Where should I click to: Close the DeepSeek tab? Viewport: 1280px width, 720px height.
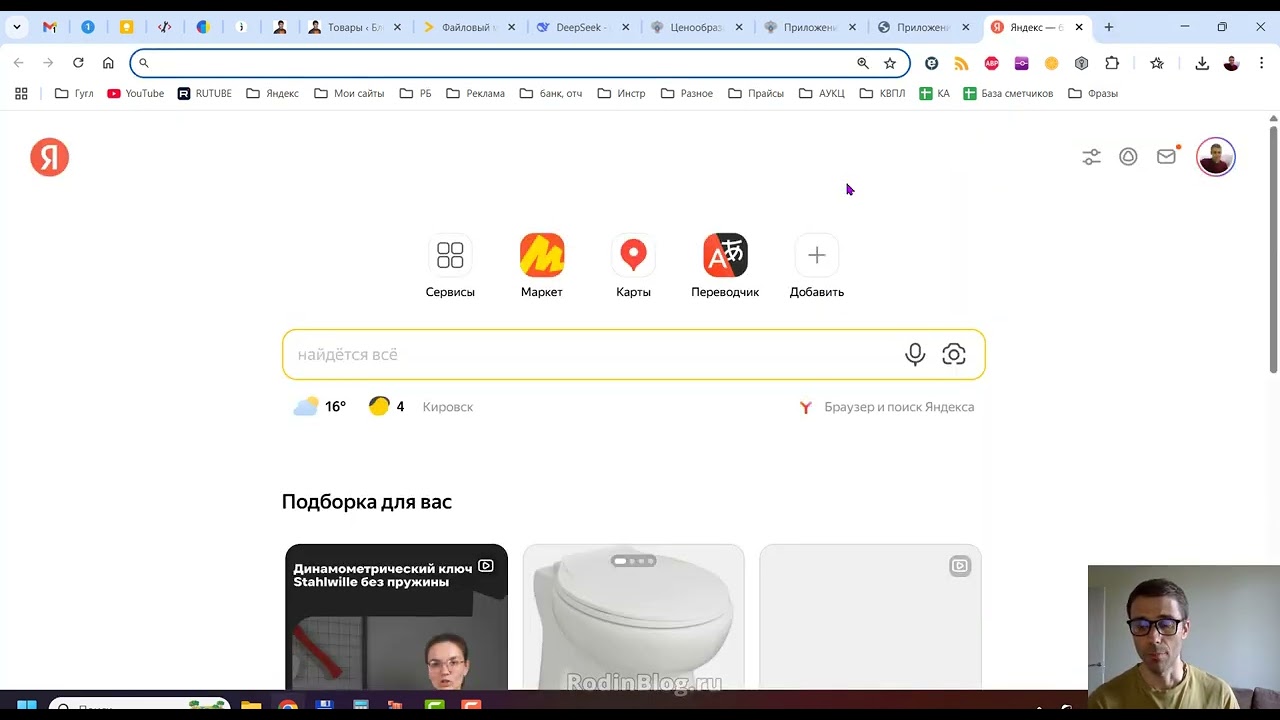click(x=626, y=27)
